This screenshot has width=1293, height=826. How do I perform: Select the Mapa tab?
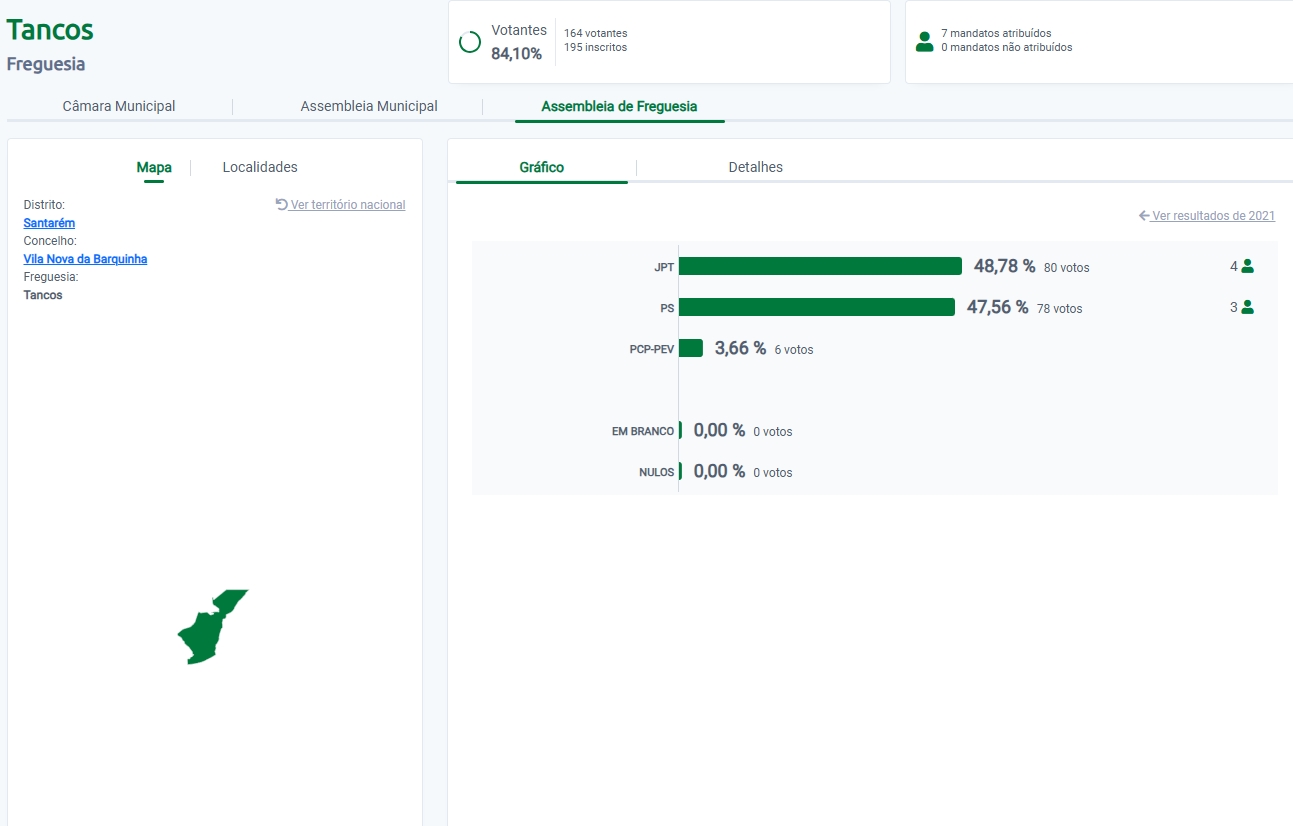coord(154,167)
